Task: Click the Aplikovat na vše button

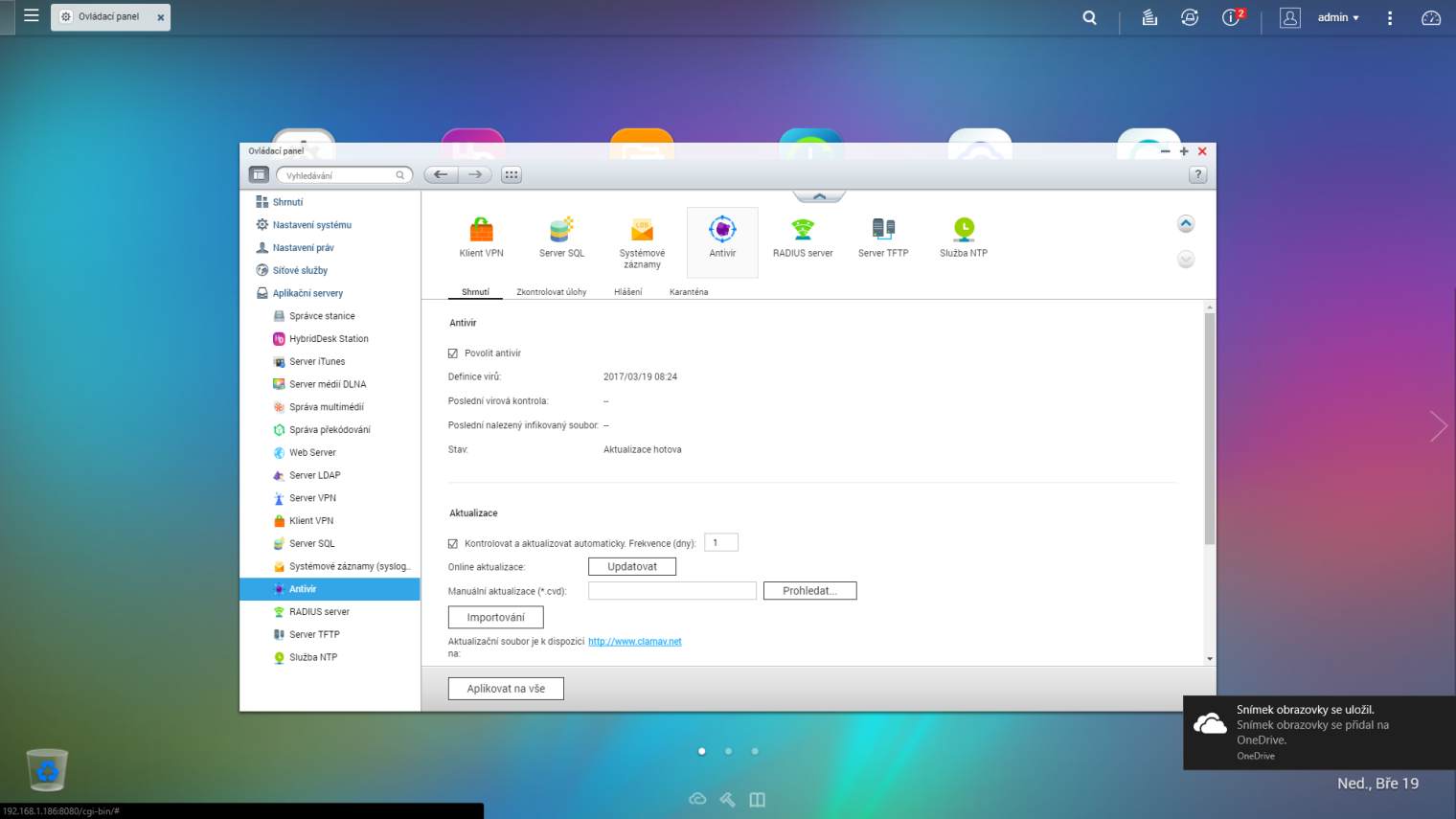Action: (506, 689)
